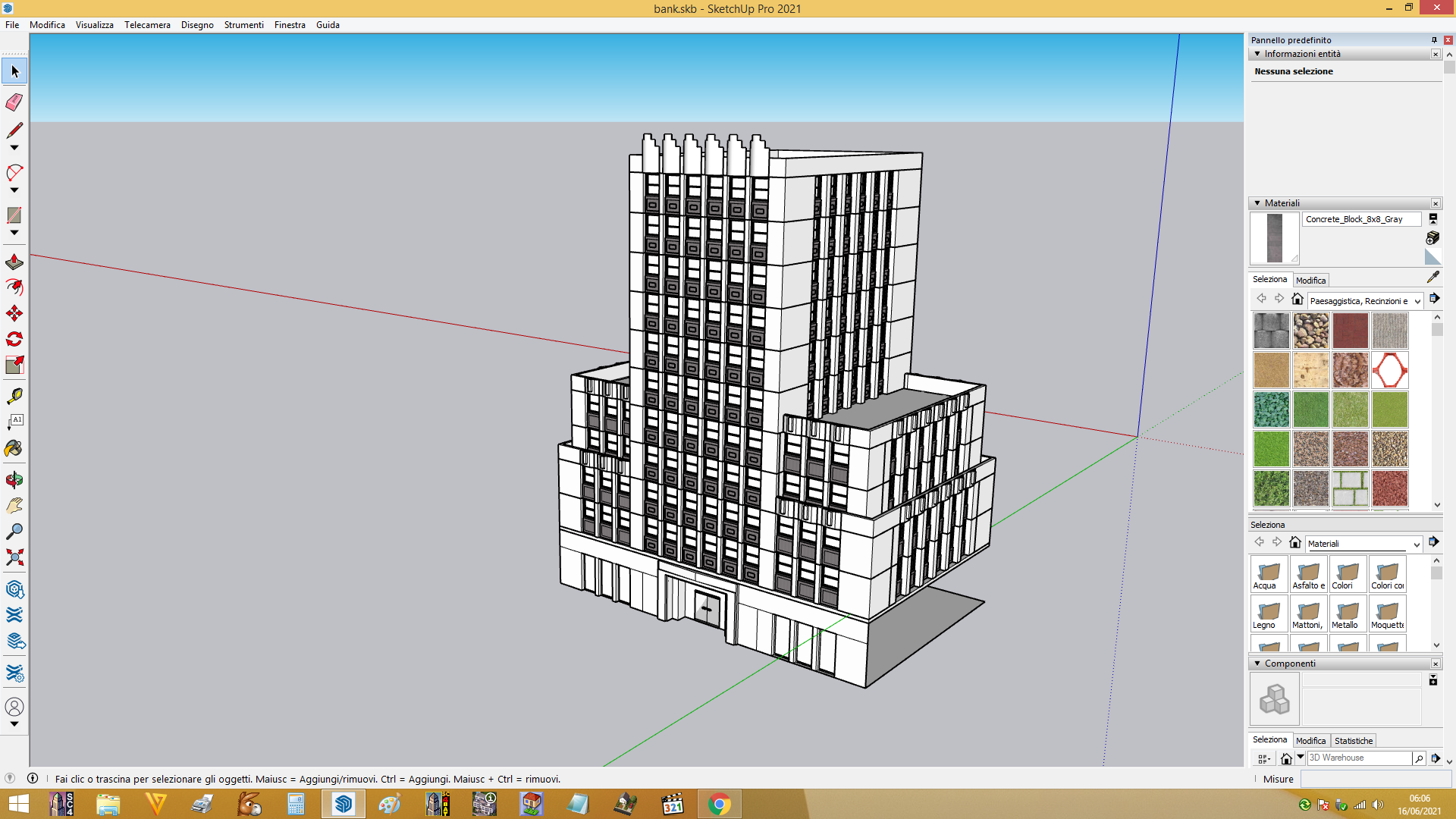Activate the Push/Pull tool
Viewport: 1456px width, 819px height.
(x=14, y=262)
